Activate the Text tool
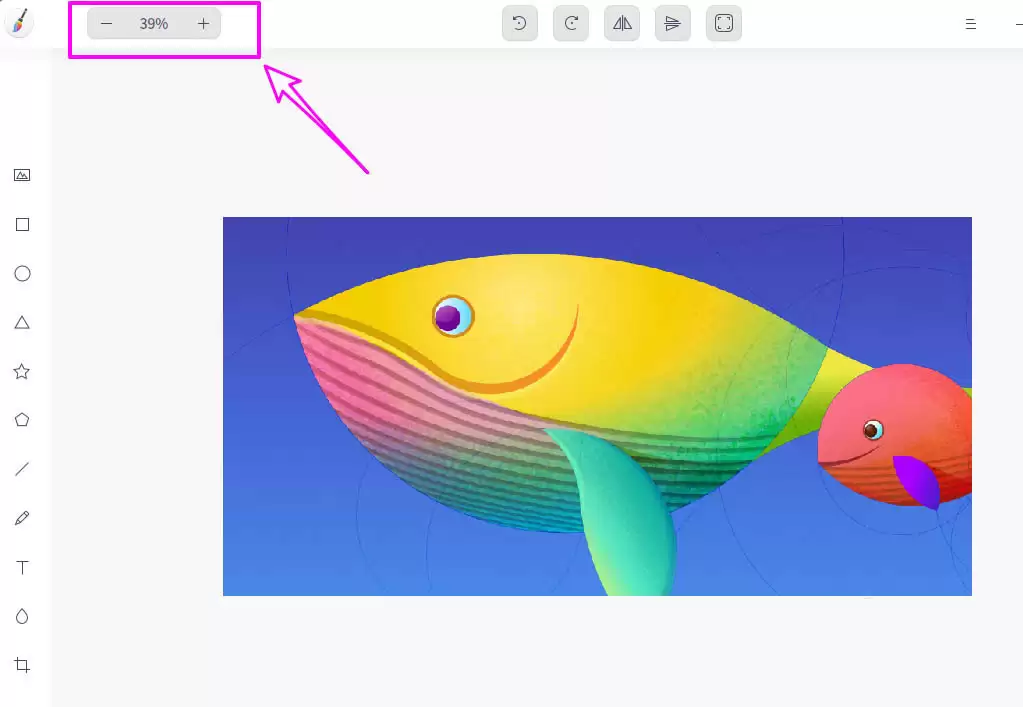Viewport: 1023px width, 707px height. (22, 567)
